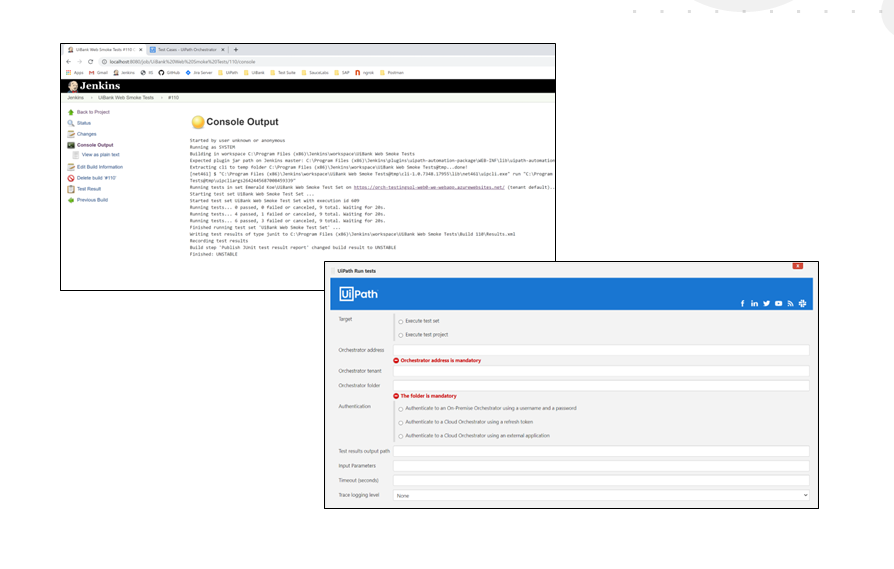Open a new browser tab with plus
The height and width of the screenshot is (569, 894).
235,50
